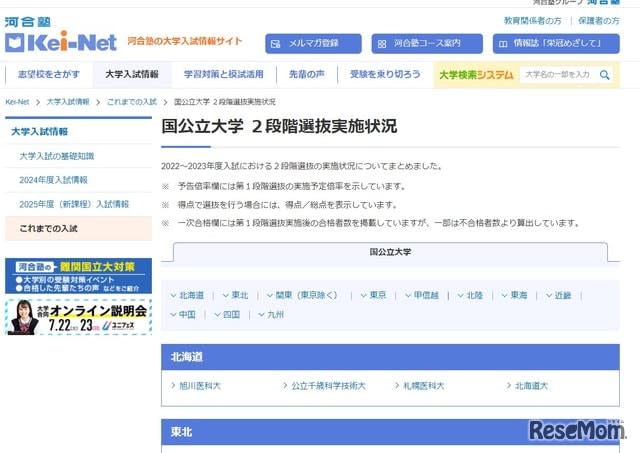Click the 河合塾コース案内 grid icon
Image resolution: width=640 pixels, height=453 pixels.
[382, 44]
